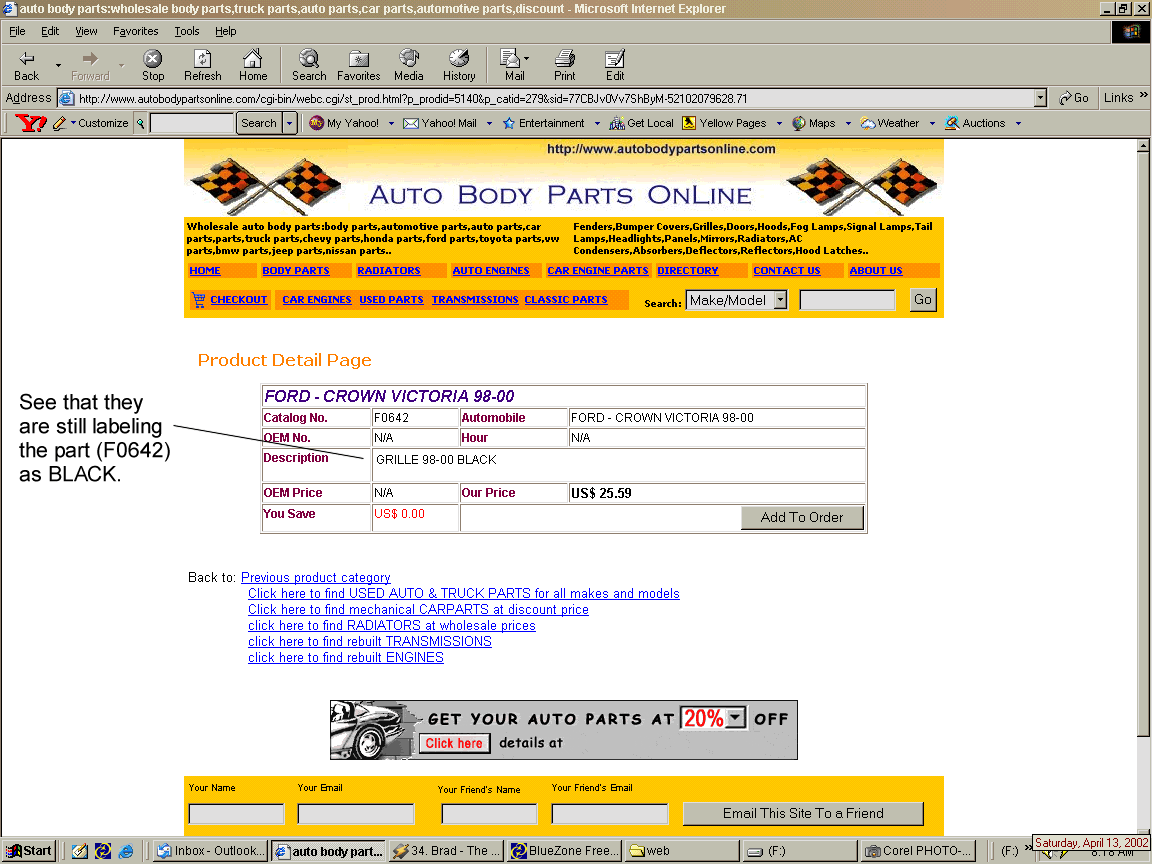Focus the site search text field

point(847,300)
